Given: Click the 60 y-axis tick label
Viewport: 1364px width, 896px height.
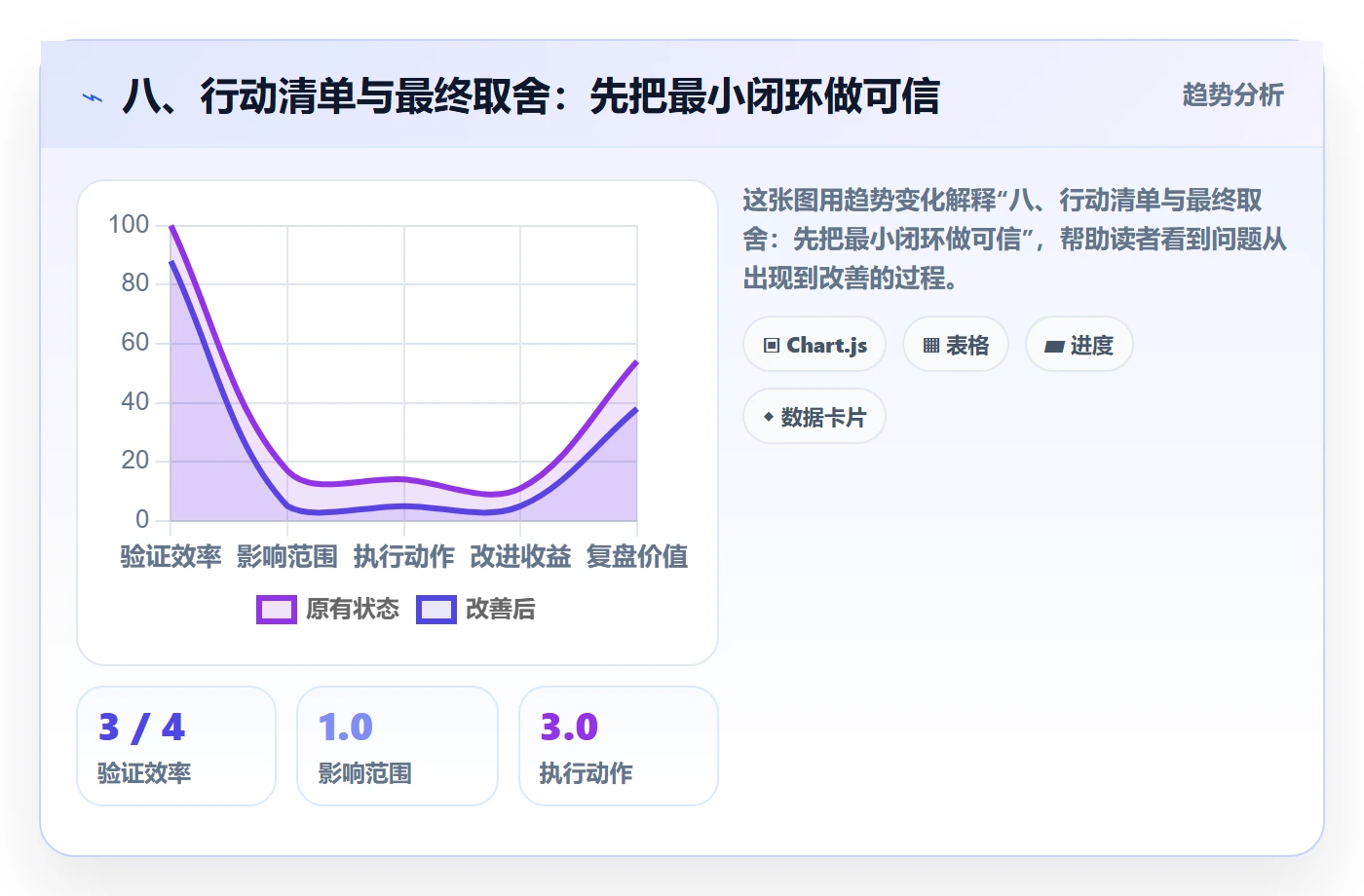Looking at the screenshot, I should click(135, 343).
